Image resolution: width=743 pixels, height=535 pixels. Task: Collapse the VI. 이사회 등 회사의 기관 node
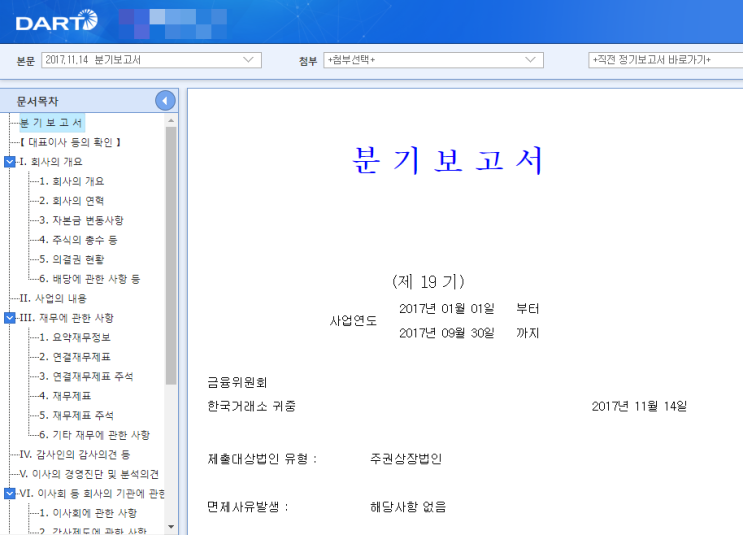point(9,493)
